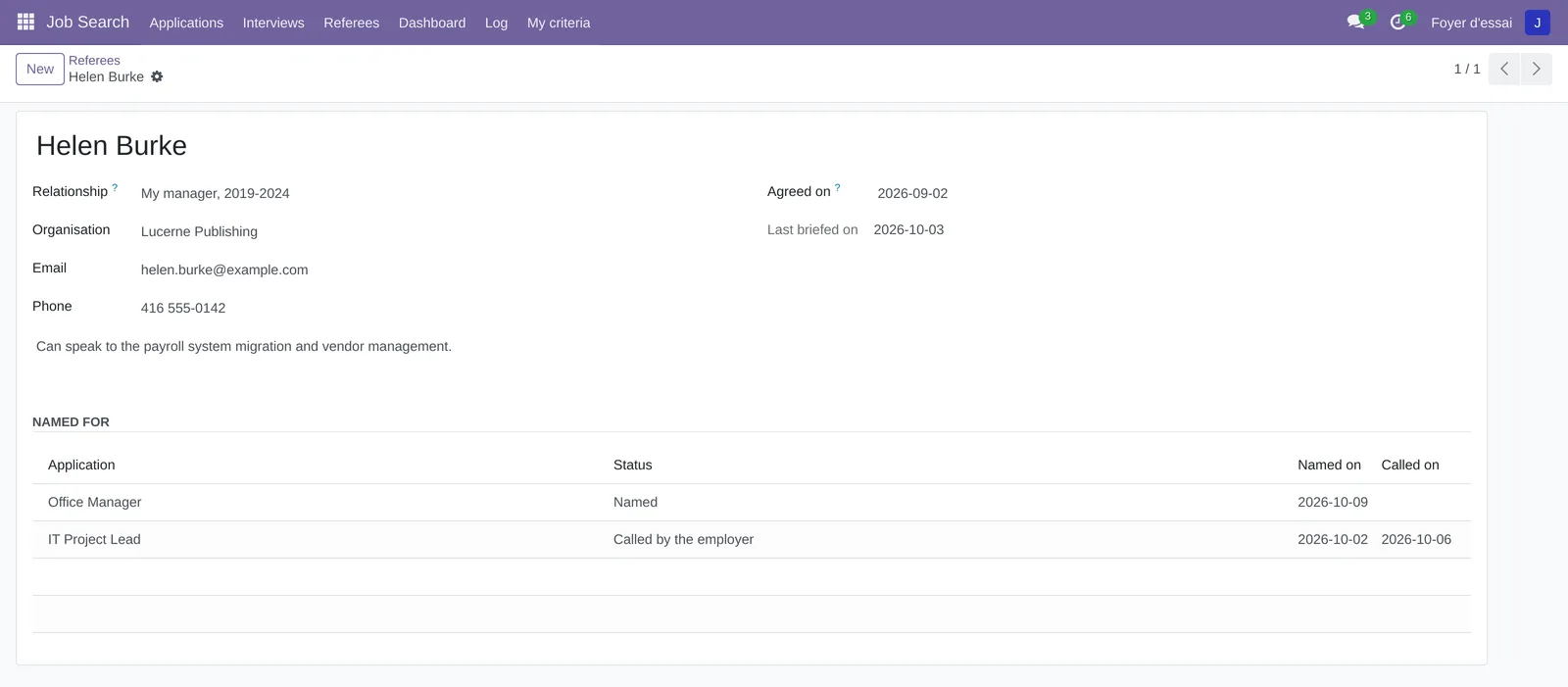This screenshot has width=1568, height=687.
Task: Open the Office Manager application row
Action: tap(752, 502)
